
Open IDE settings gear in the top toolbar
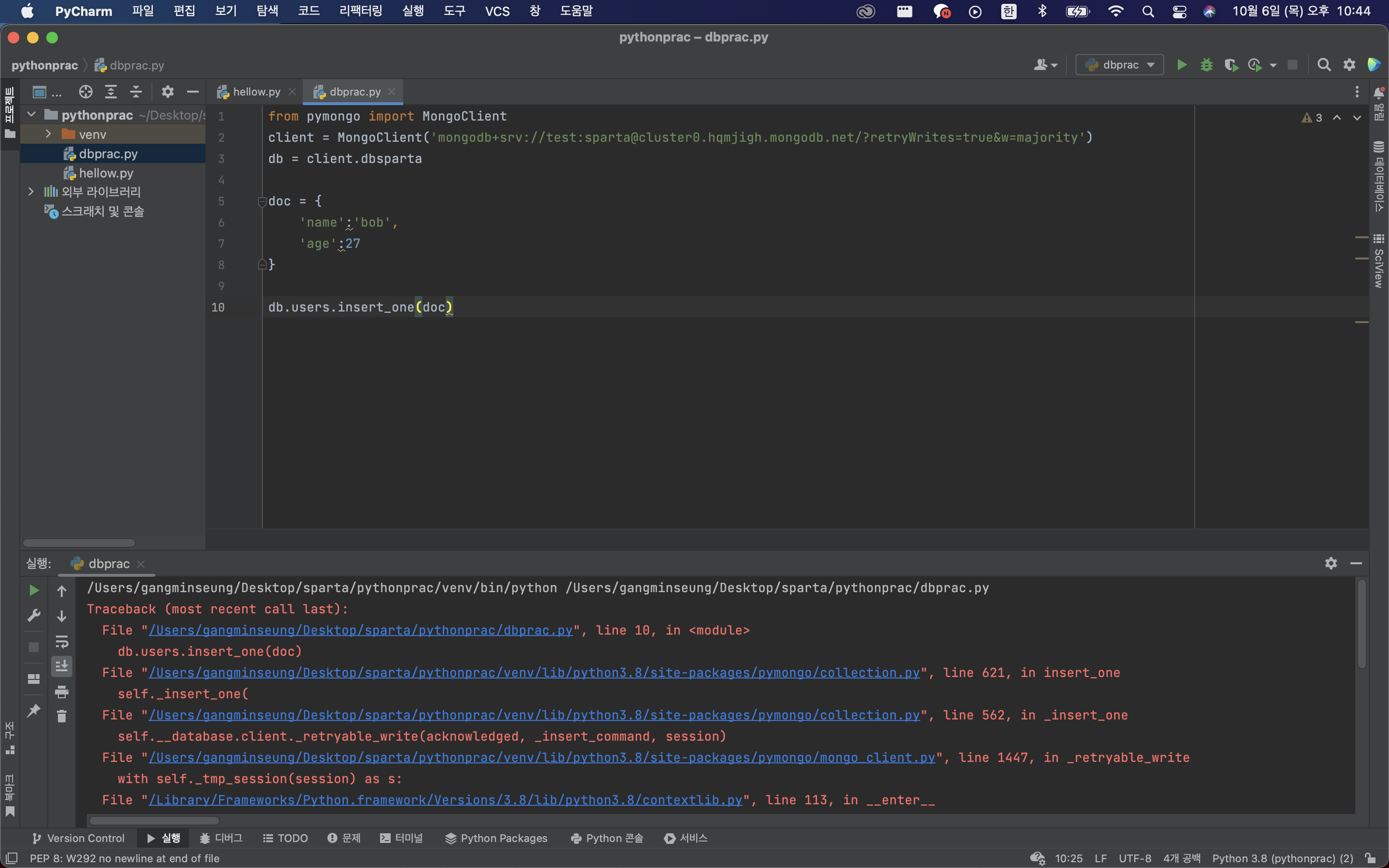coord(1349,65)
